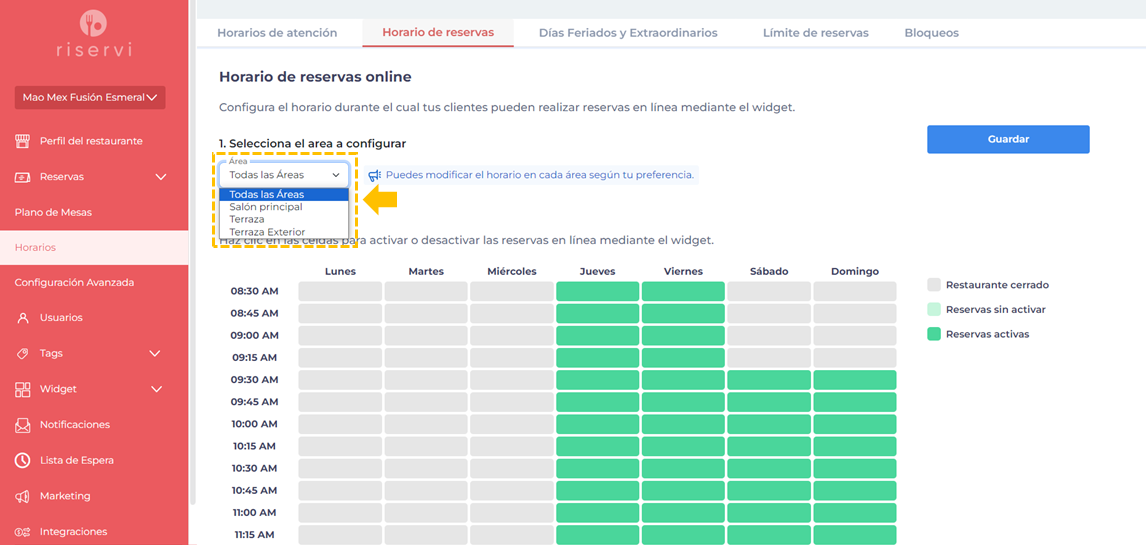Click the Lista de Espera clock icon
The width and height of the screenshot is (1146, 545).
coord(22,461)
